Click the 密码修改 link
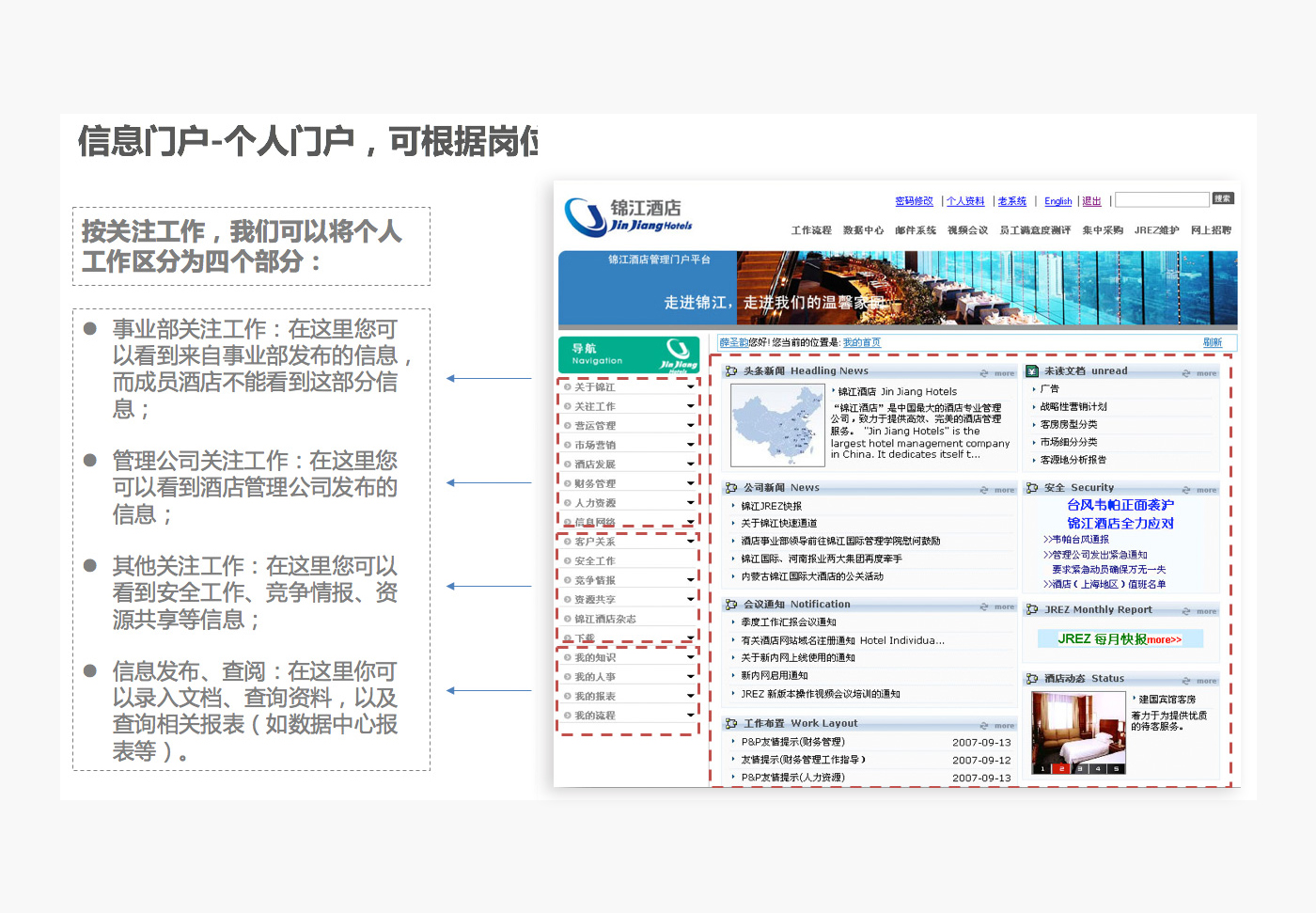The width and height of the screenshot is (1316, 913). (914, 201)
